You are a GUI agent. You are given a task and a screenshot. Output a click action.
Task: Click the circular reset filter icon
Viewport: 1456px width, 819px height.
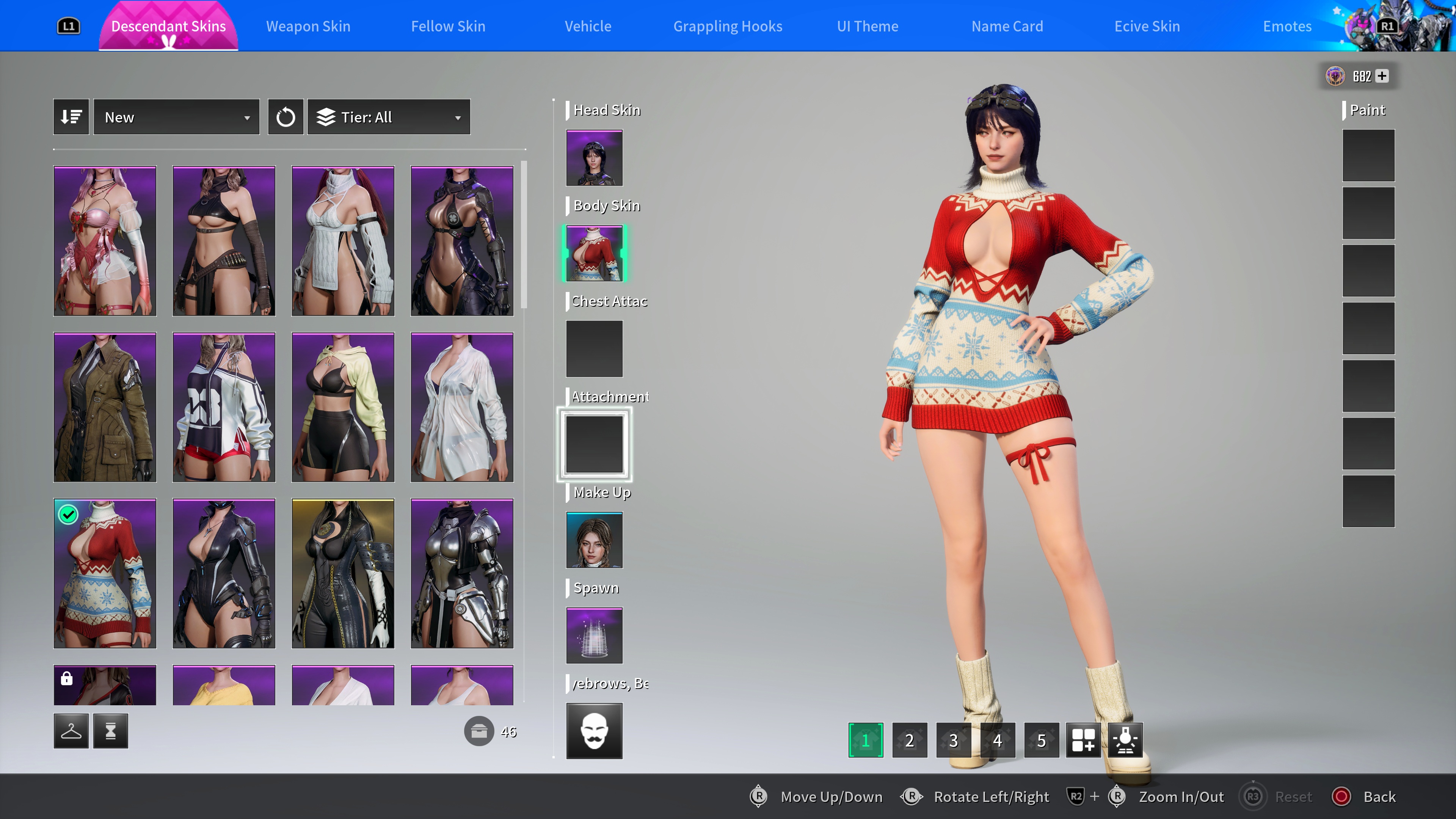286,117
